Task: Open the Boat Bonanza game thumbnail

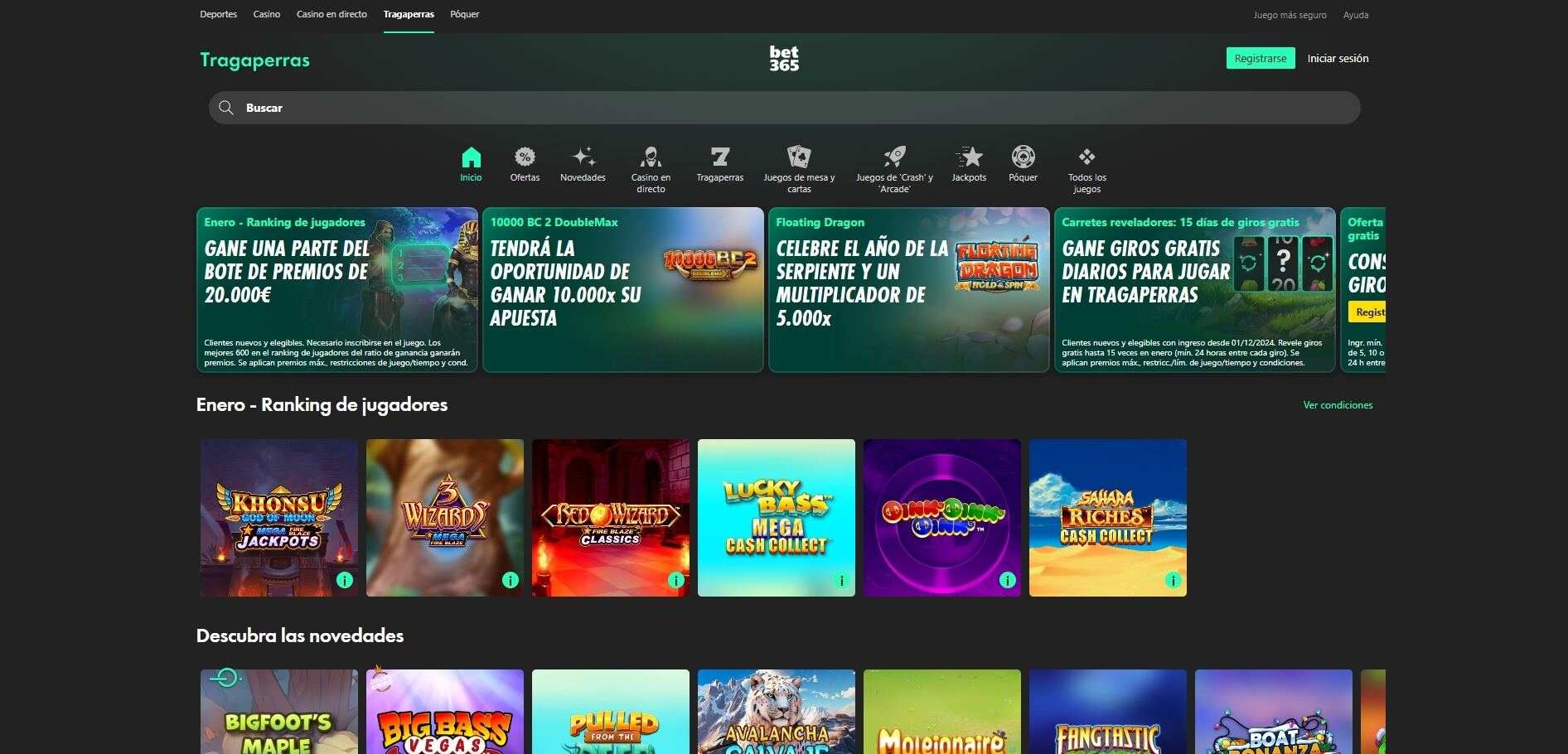Action: click(1274, 713)
